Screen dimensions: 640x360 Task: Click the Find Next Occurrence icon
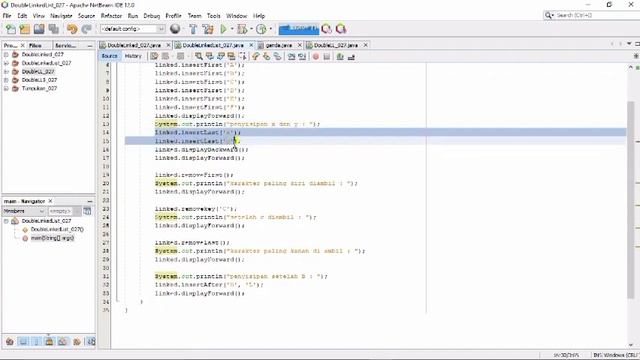pyautogui.click(x=220, y=56)
